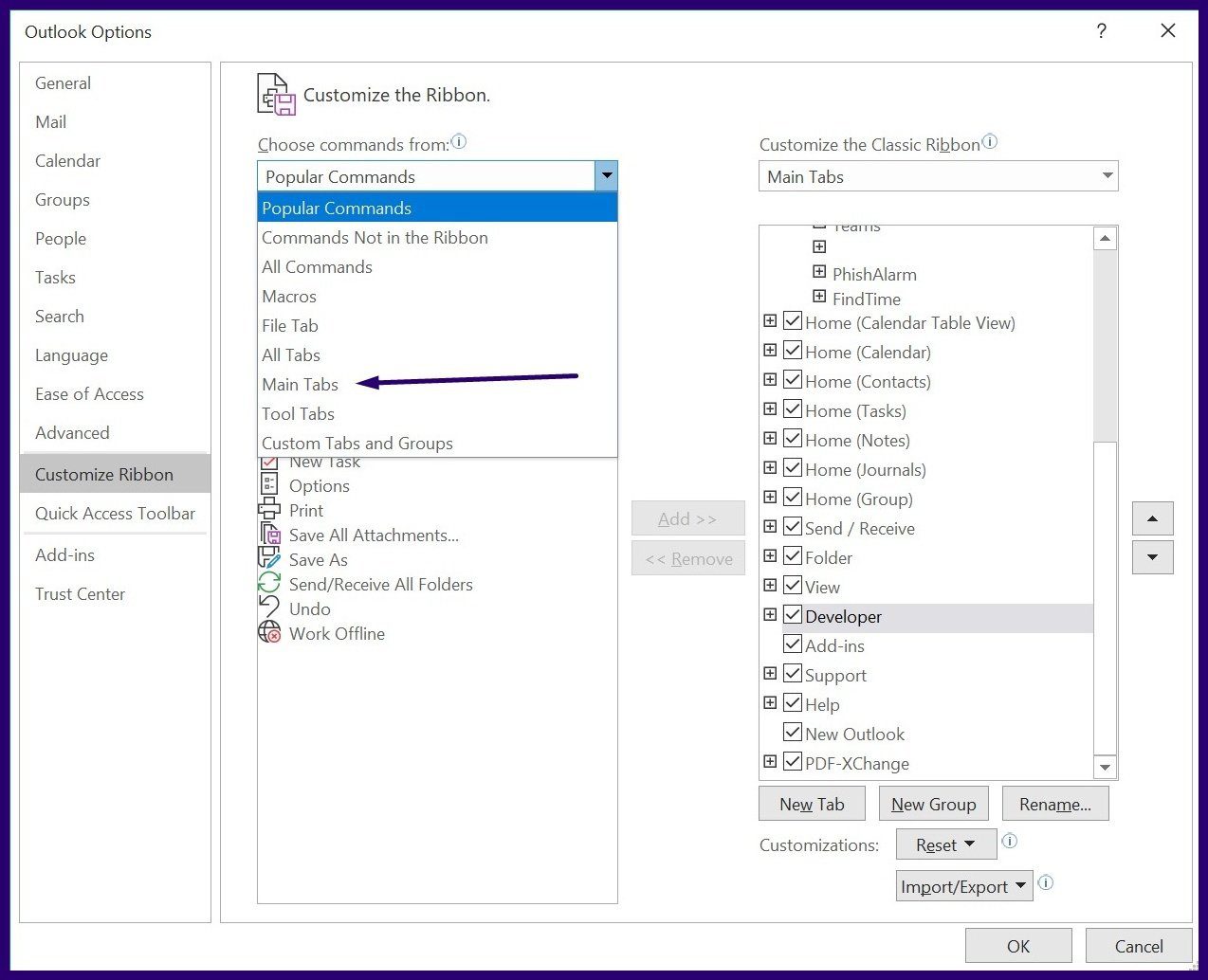Click the New Group button
The width and height of the screenshot is (1208, 980).
click(933, 803)
